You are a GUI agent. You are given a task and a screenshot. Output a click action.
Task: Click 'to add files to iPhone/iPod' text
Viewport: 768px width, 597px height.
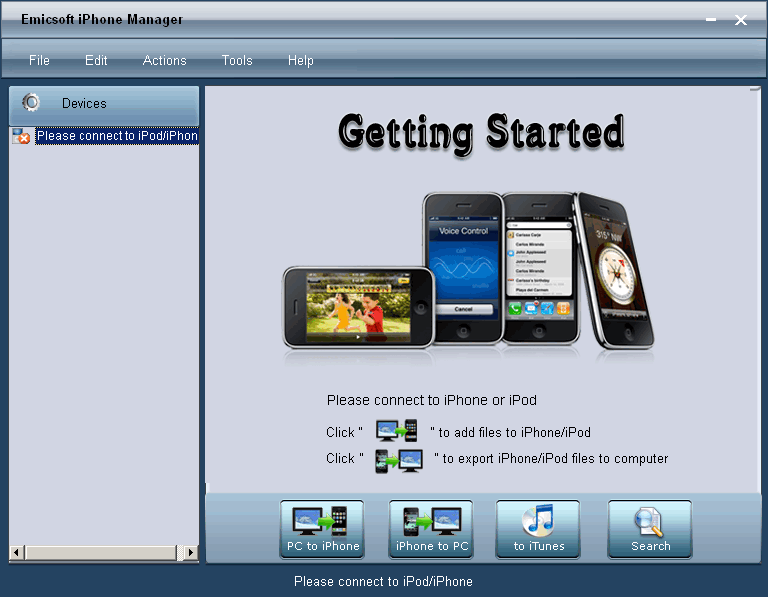coord(514,432)
